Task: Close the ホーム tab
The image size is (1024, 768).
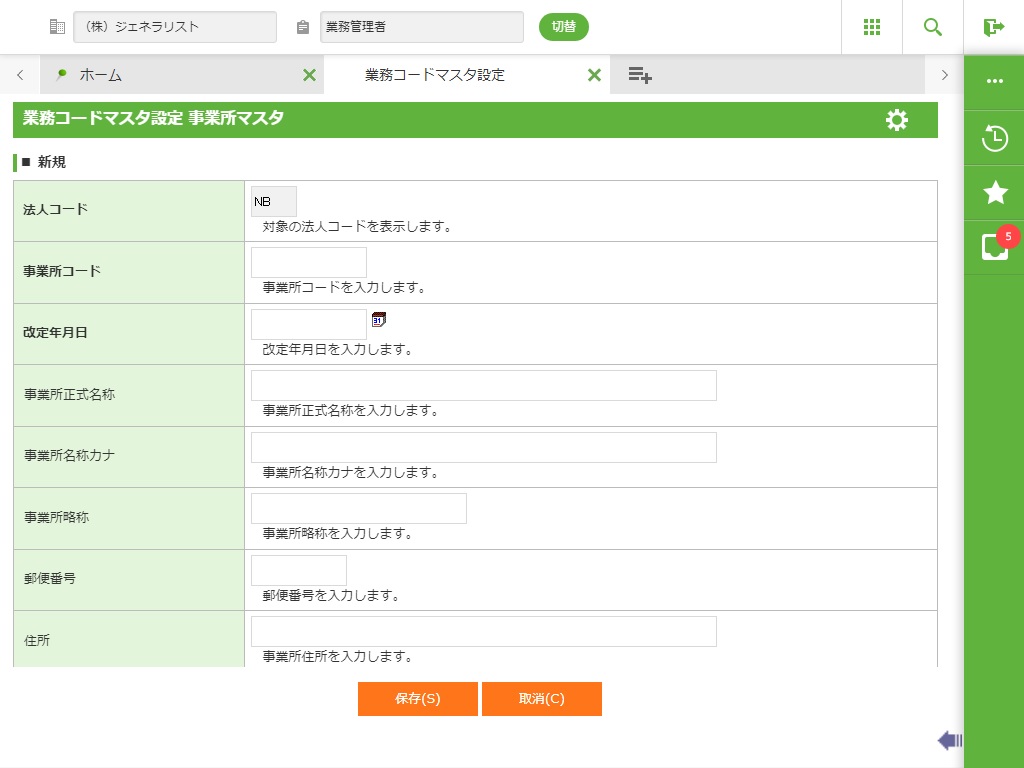Action: click(309, 75)
